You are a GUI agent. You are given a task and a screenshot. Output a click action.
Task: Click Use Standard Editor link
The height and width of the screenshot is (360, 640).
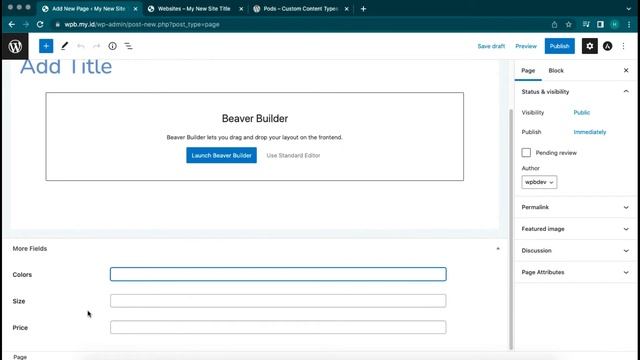click(293, 156)
